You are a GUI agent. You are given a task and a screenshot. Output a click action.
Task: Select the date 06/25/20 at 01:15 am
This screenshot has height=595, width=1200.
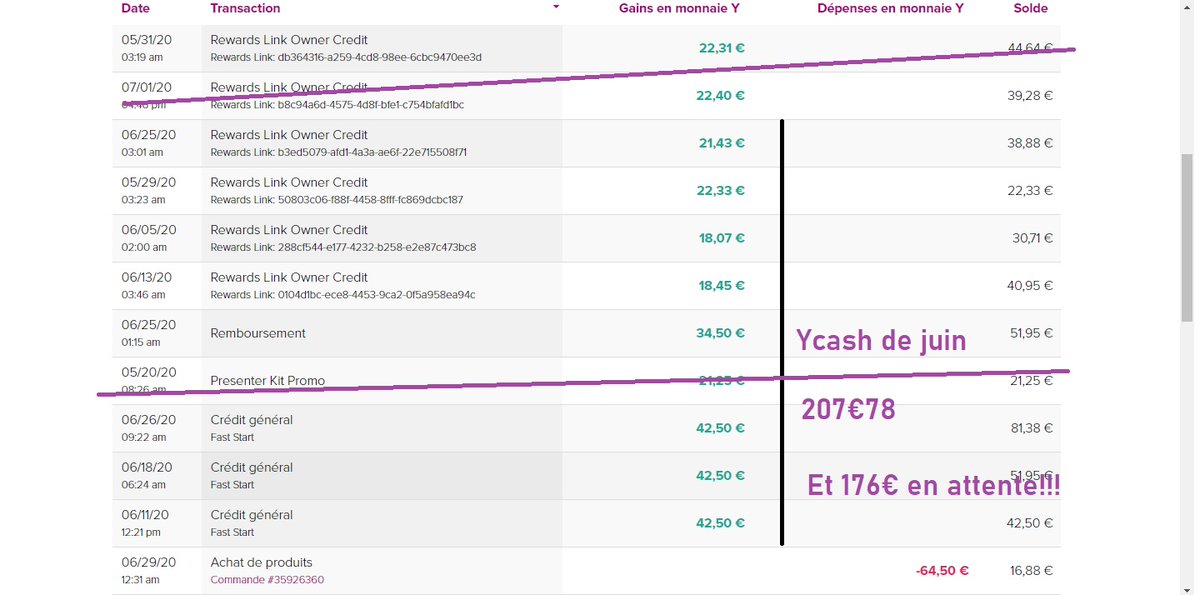(x=148, y=333)
